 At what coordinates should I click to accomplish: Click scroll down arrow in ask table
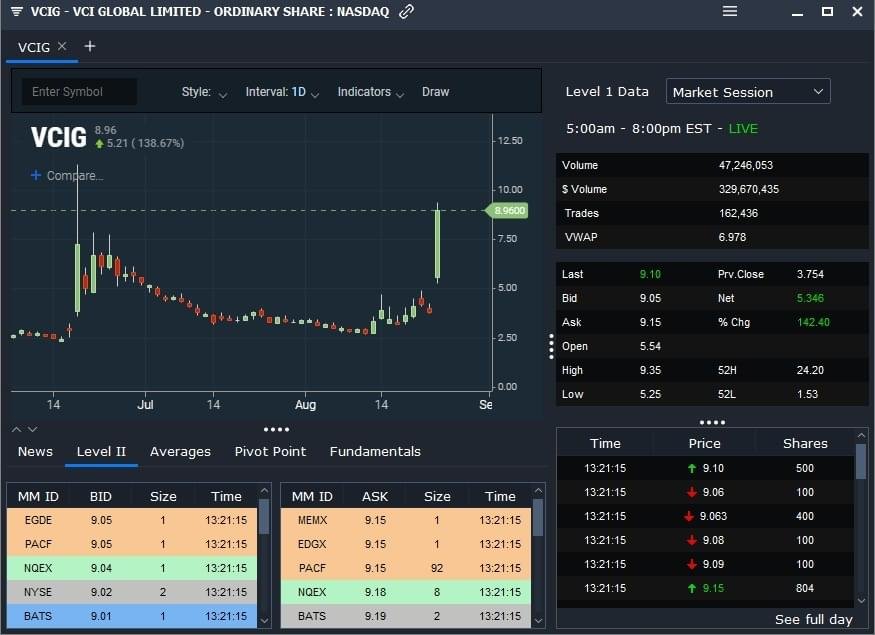[539, 620]
